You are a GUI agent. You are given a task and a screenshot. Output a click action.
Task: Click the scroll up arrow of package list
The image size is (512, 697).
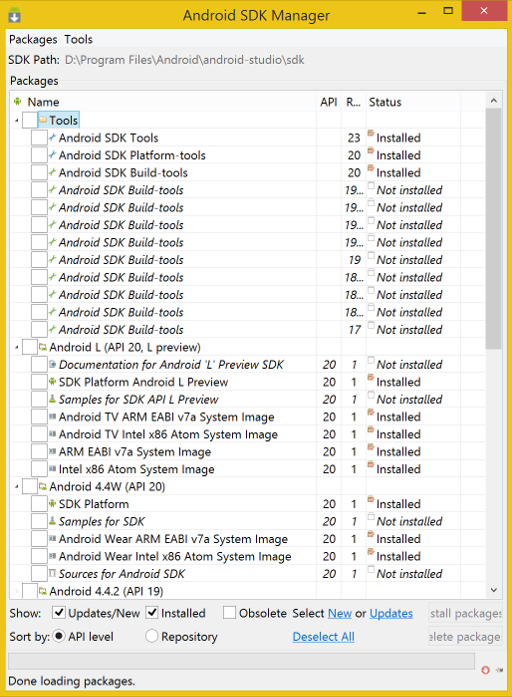click(x=494, y=101)
